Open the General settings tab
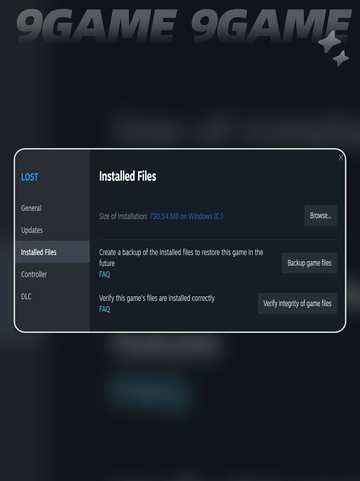Screen dimensions: 360x481 31,208
